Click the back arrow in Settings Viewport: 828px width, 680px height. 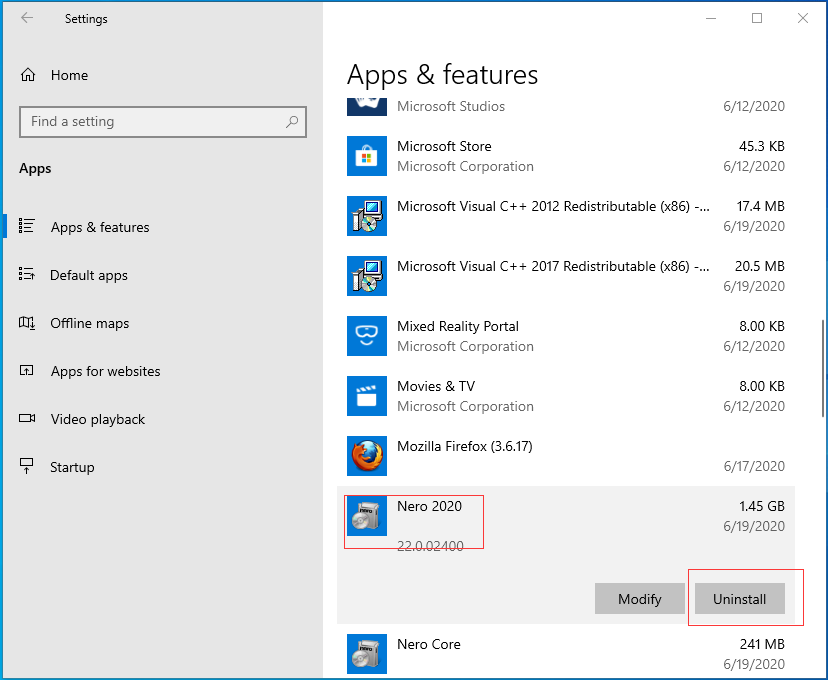coord(27,18)
